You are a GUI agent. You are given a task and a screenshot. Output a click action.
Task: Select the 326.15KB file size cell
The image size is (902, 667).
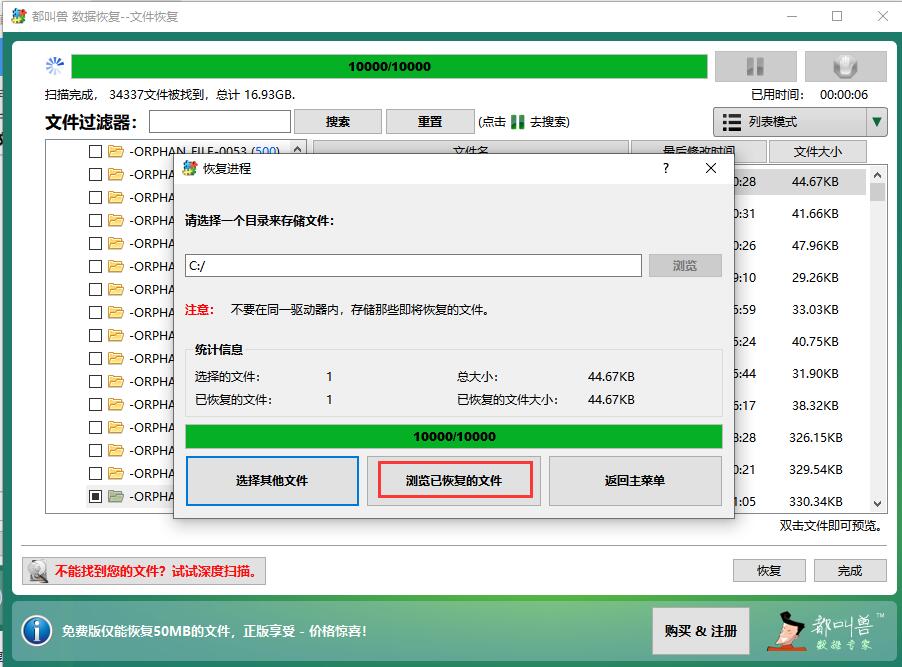click(816, 437)
